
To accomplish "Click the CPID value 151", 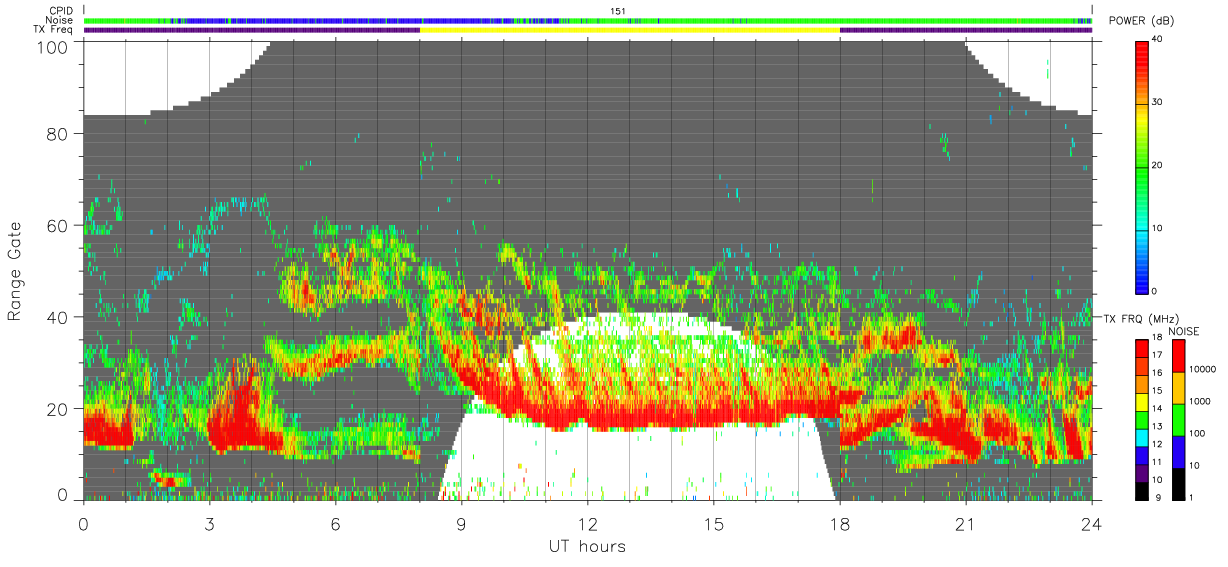I will click(x=618, y=10).
